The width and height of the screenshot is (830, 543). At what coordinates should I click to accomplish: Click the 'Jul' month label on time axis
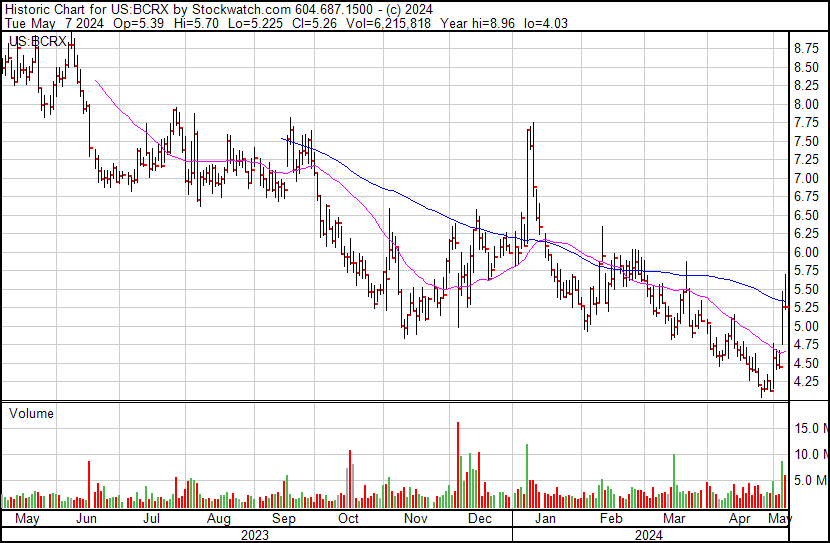point(151,518)
